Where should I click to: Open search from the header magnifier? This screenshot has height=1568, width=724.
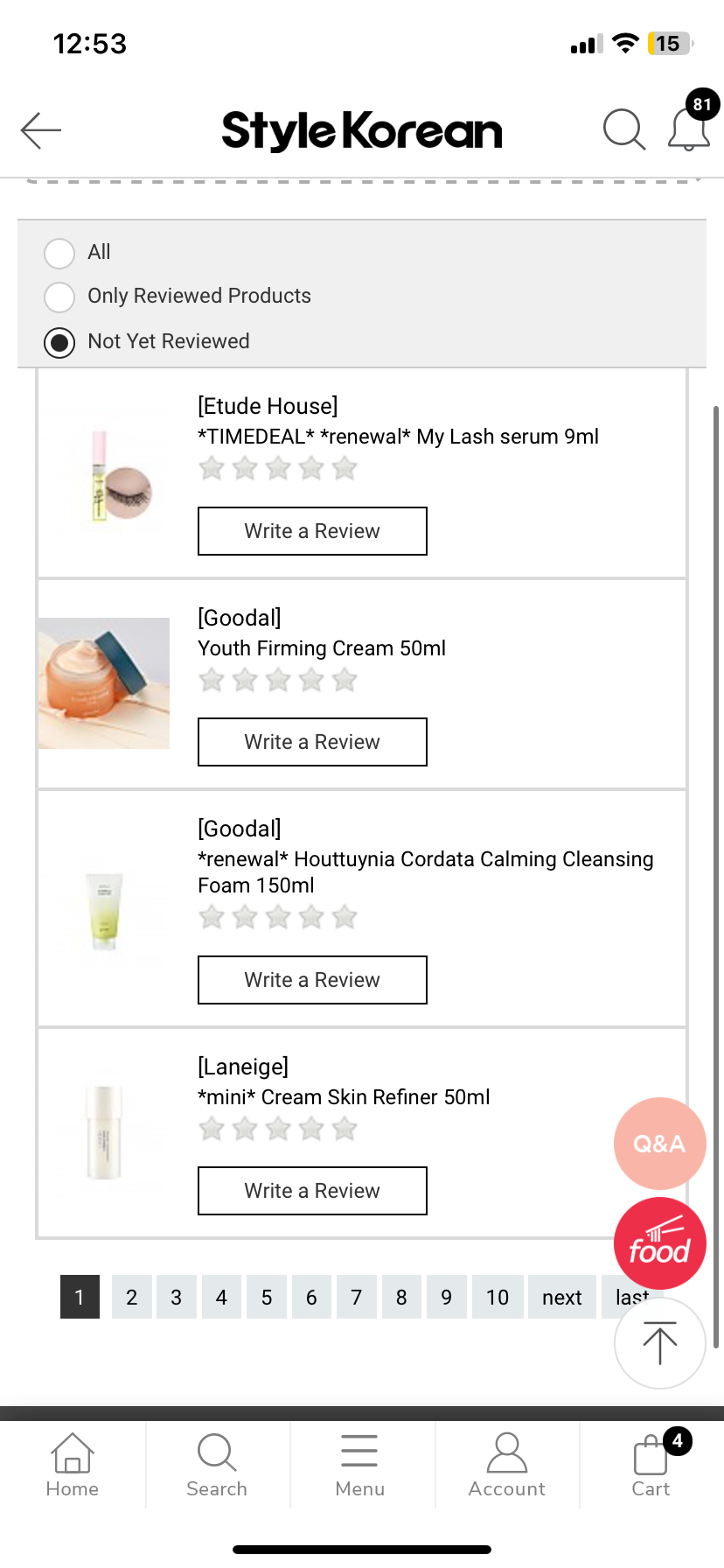pyautogui.click(x=623, y=130)
